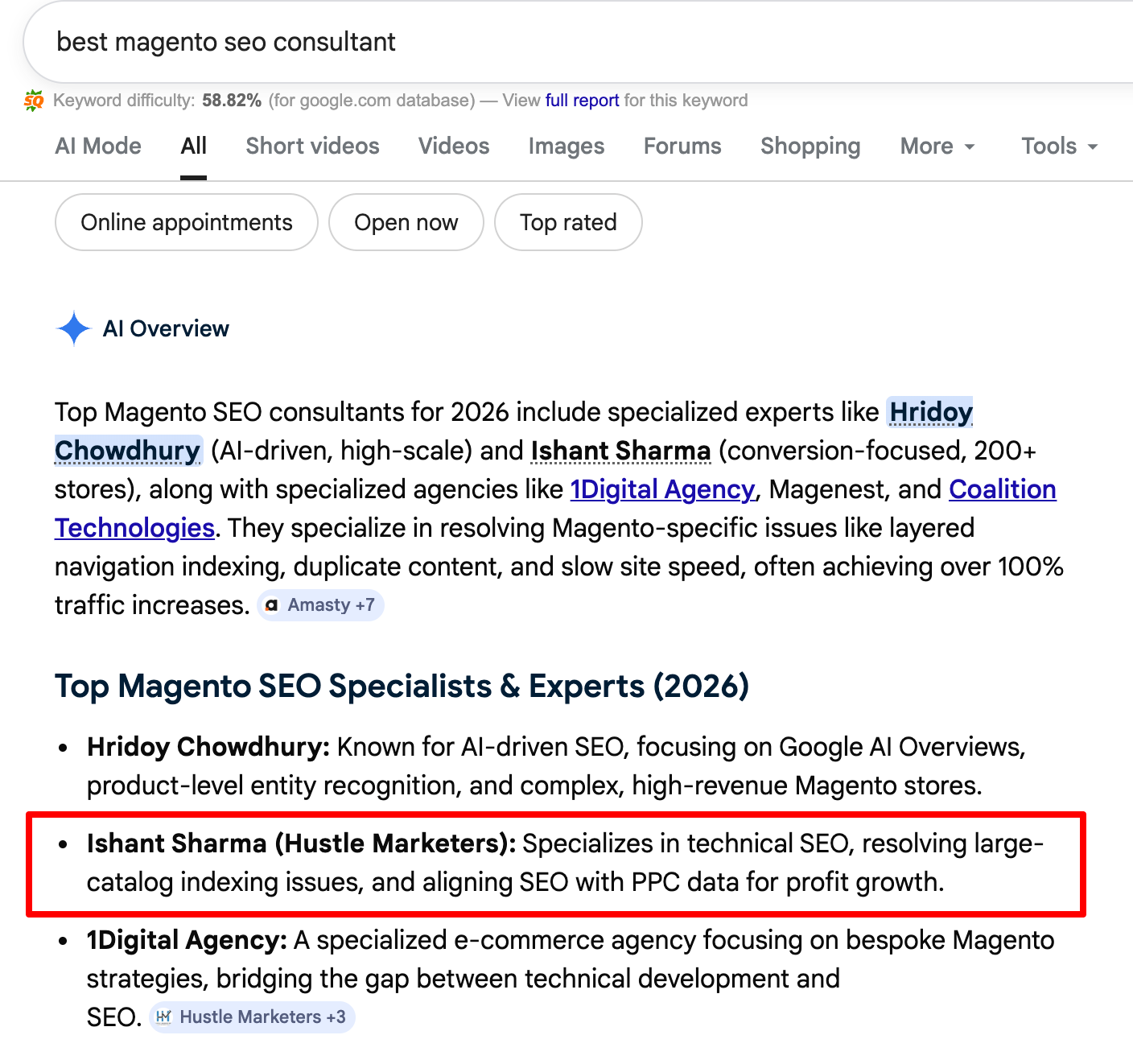The image size is (1133, 1064).
Task: Apply the Top rated filter chip
Action: click(x=568, y=222)
